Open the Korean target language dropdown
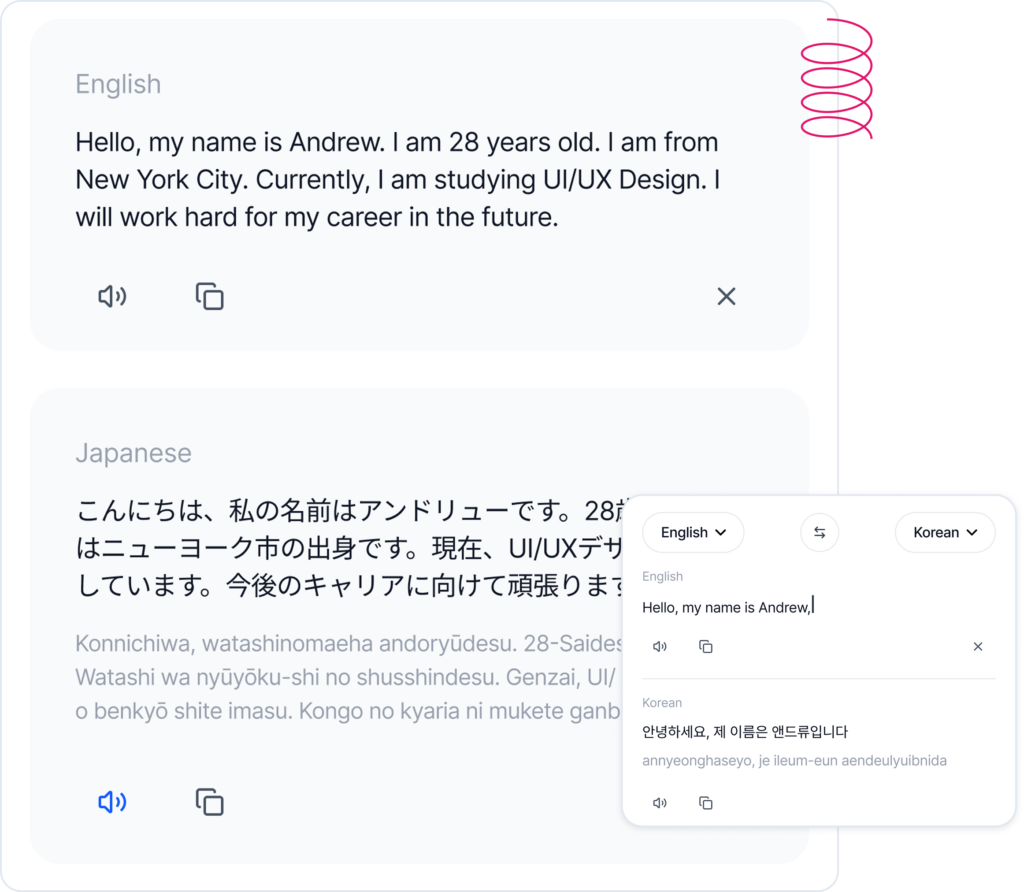 944,533
